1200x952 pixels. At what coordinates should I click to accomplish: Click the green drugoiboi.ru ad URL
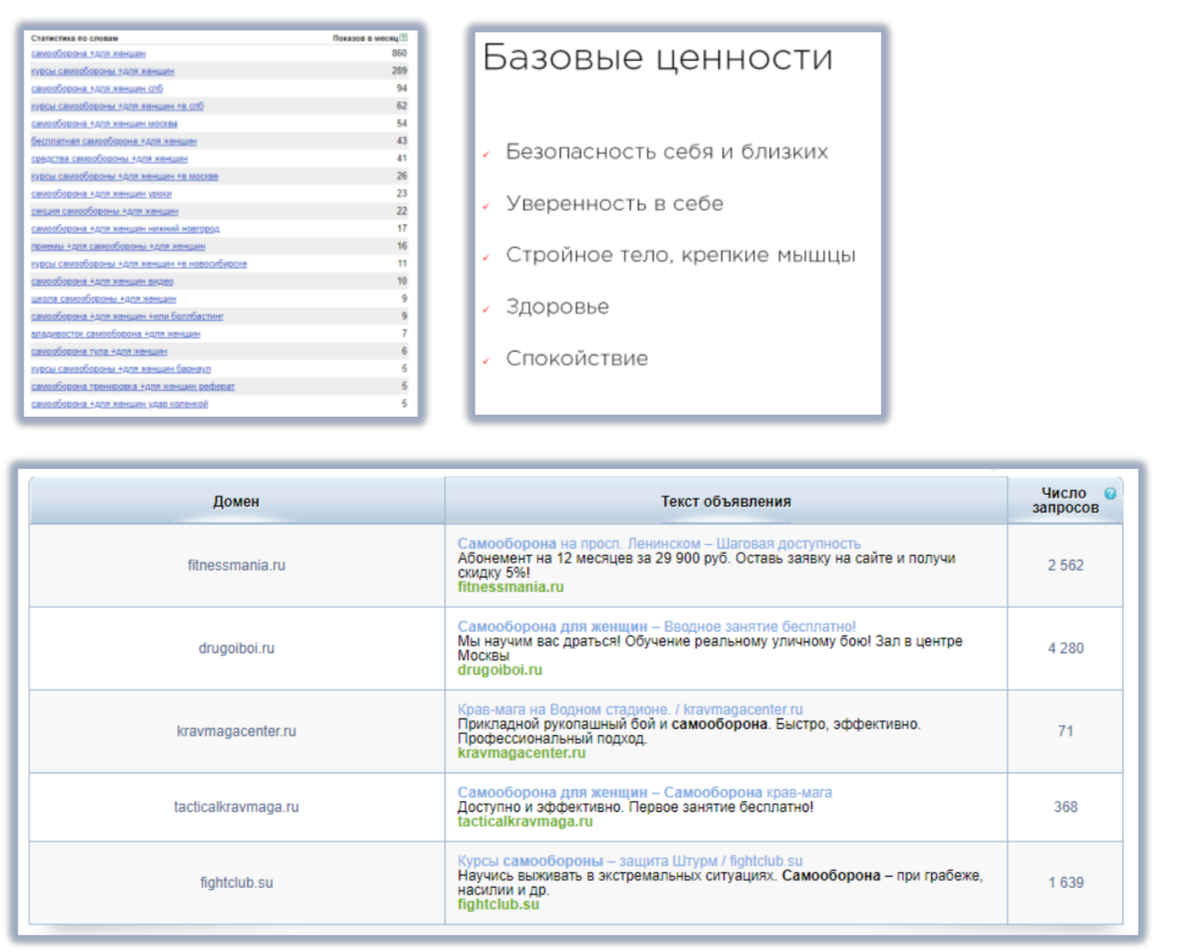click(500, 670)
